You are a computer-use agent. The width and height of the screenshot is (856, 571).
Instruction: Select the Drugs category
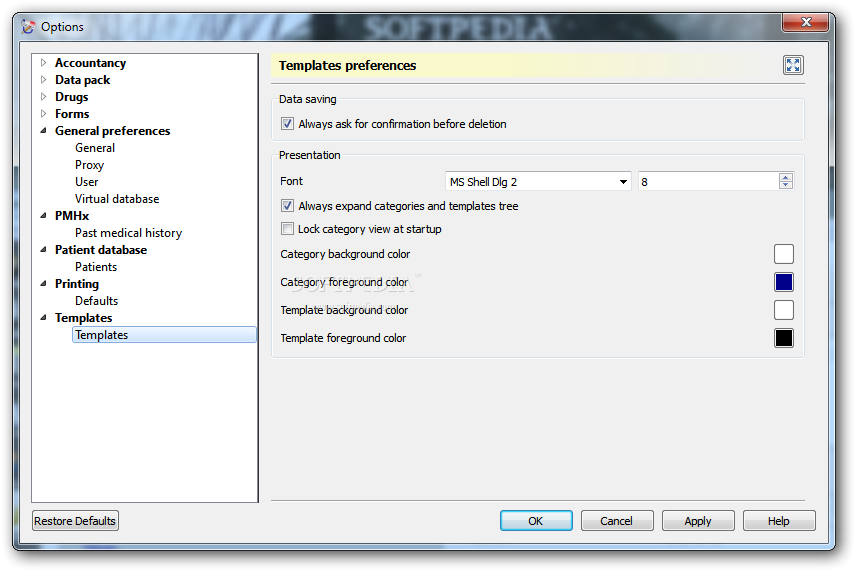[x=72, y=97]
